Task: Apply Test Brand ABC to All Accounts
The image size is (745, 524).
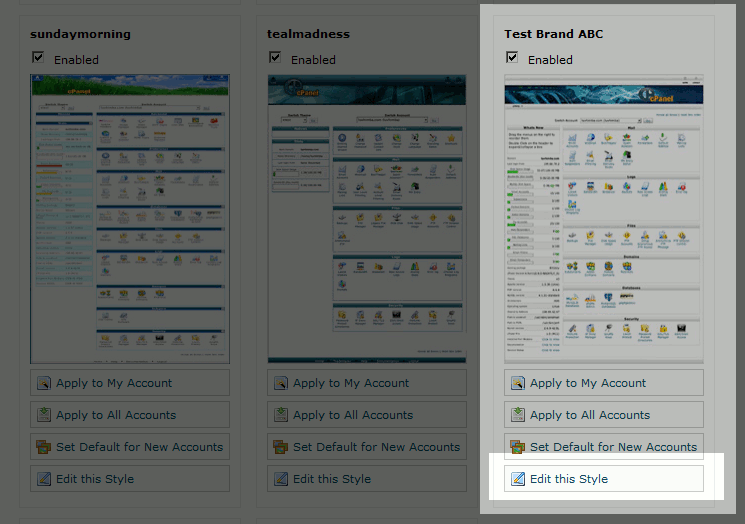Action: click(x=603, y=414)
